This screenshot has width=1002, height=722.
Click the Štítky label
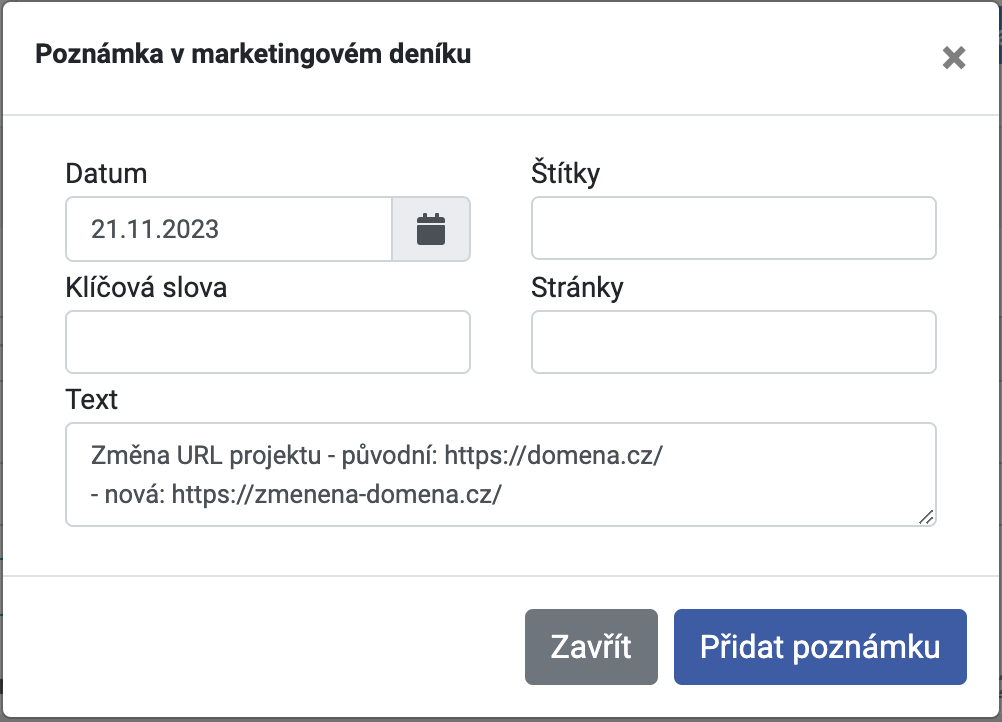(x=566, y=173)
